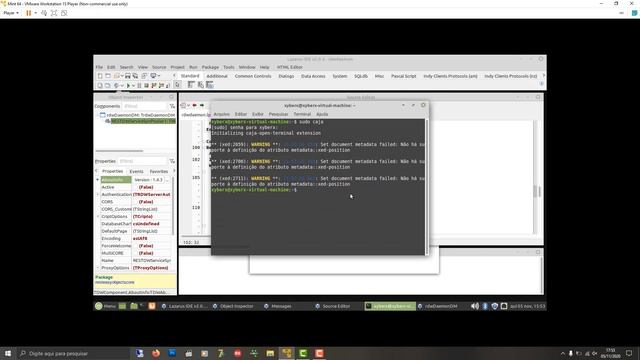The width and height of the screenshot is (640, 360).
Task: Click the third Standard palette component icon
Action: pyautogui.click(x=210, y=85)
